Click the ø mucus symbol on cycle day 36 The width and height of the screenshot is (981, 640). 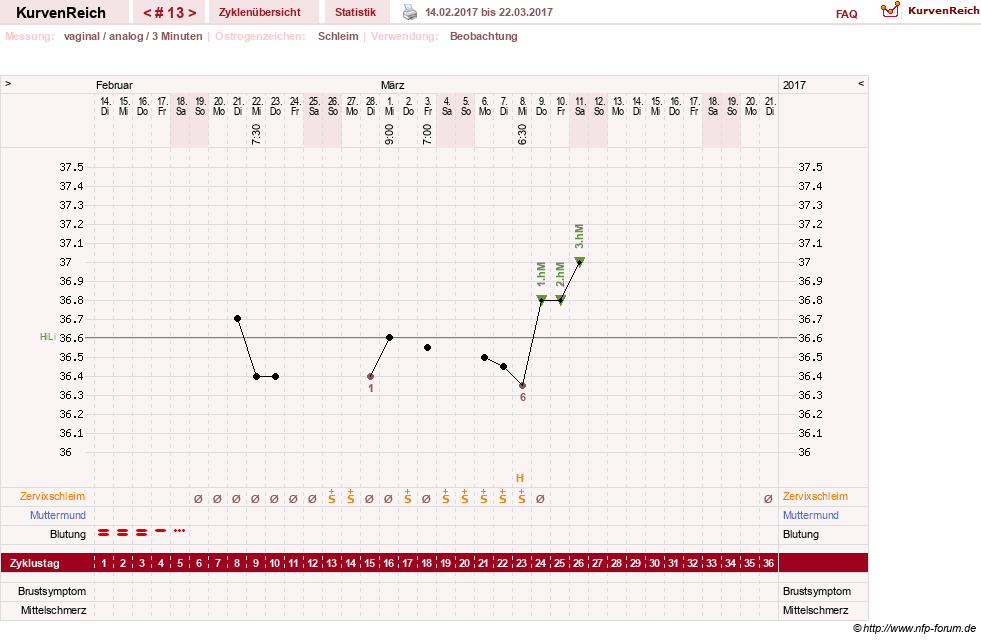[768, 499]
